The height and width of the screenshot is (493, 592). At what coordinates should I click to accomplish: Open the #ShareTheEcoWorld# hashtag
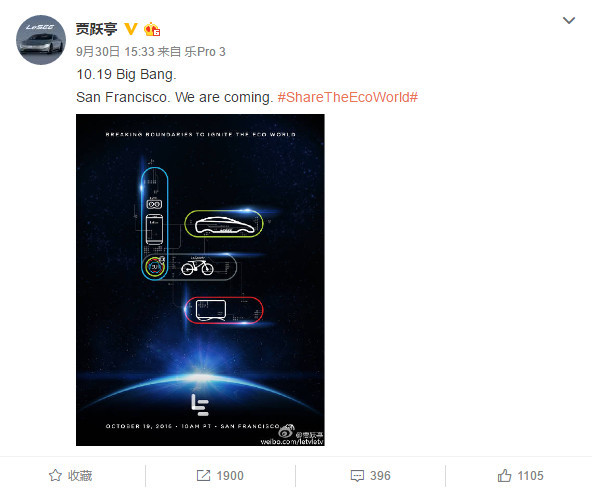(x=348, y=97)
